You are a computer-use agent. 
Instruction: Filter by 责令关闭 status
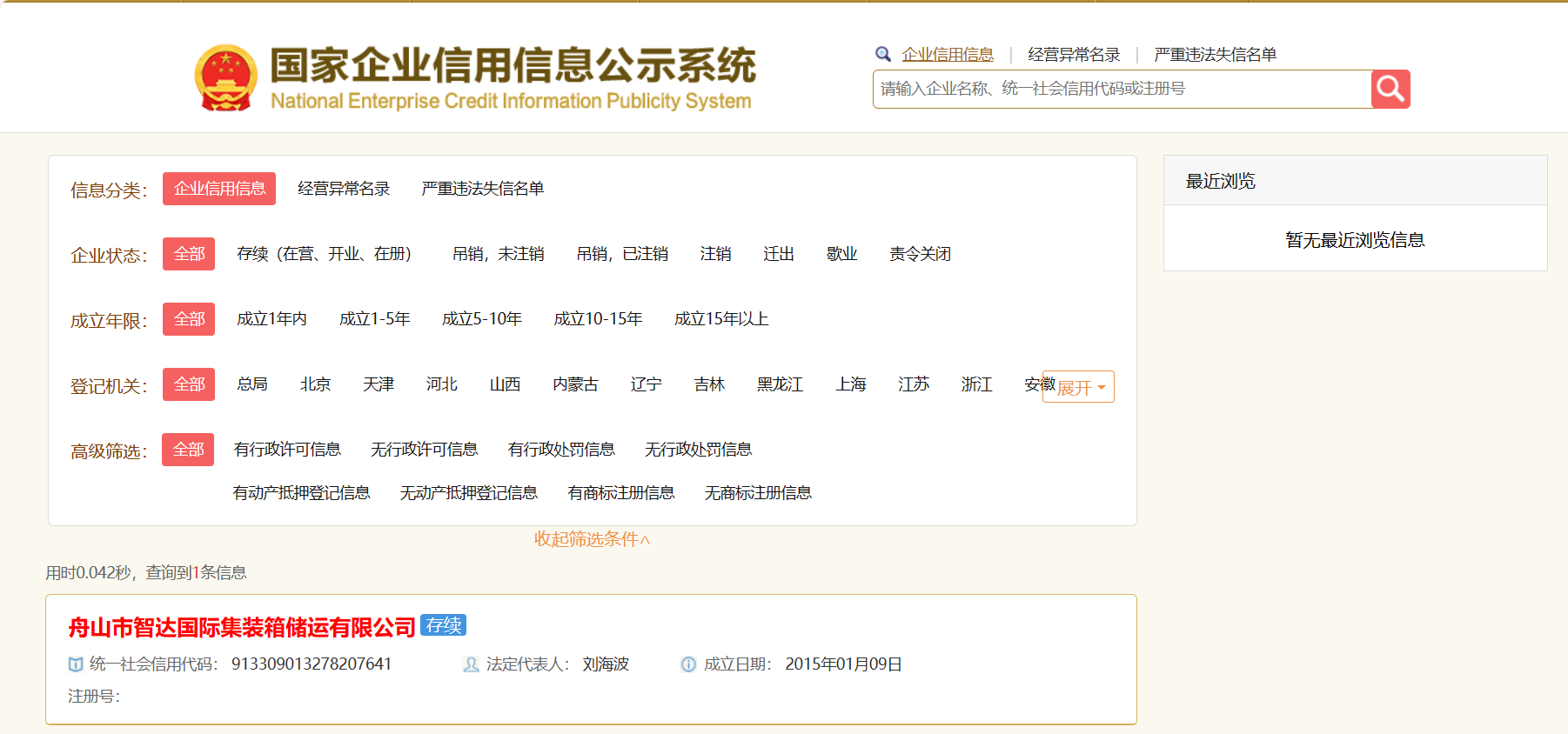click(920, 254)
